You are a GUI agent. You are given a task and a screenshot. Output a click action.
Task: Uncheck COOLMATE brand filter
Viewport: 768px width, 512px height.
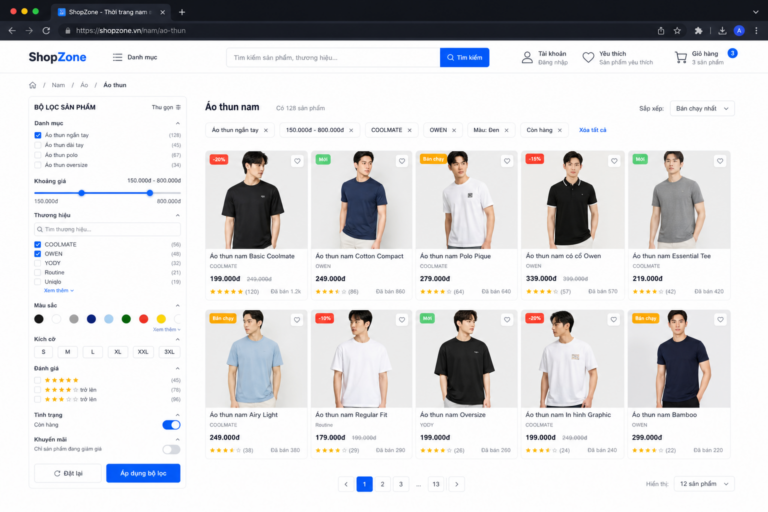pos(38,244)
